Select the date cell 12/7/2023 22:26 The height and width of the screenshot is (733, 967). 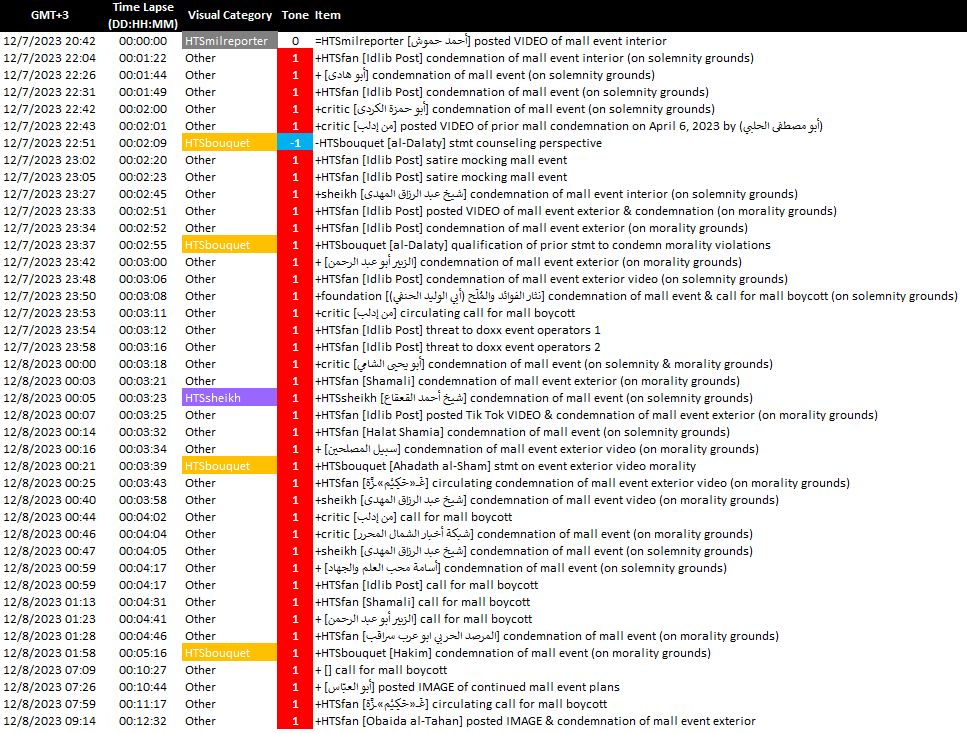49,75
